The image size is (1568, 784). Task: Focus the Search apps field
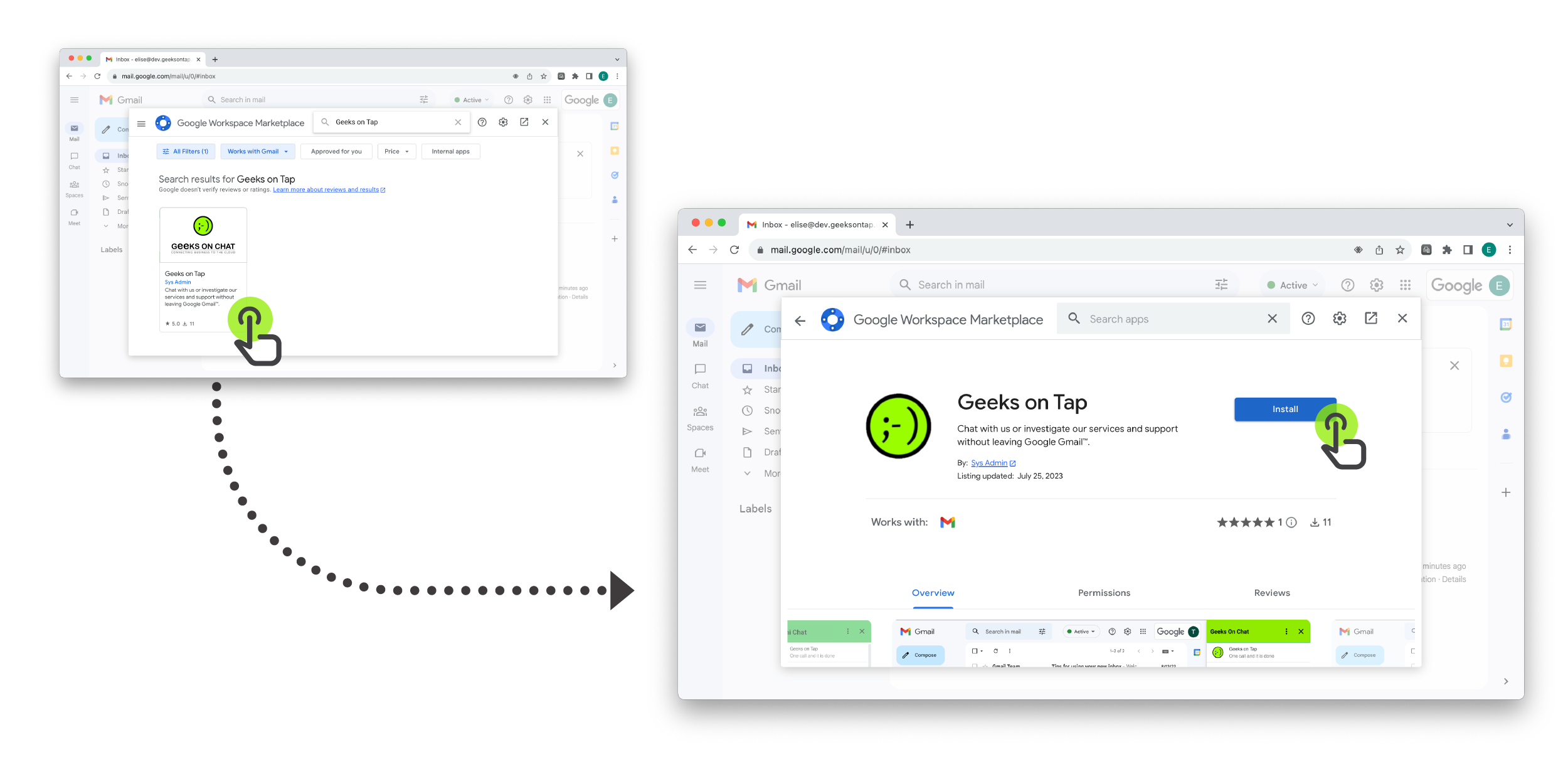[1173, 319]
